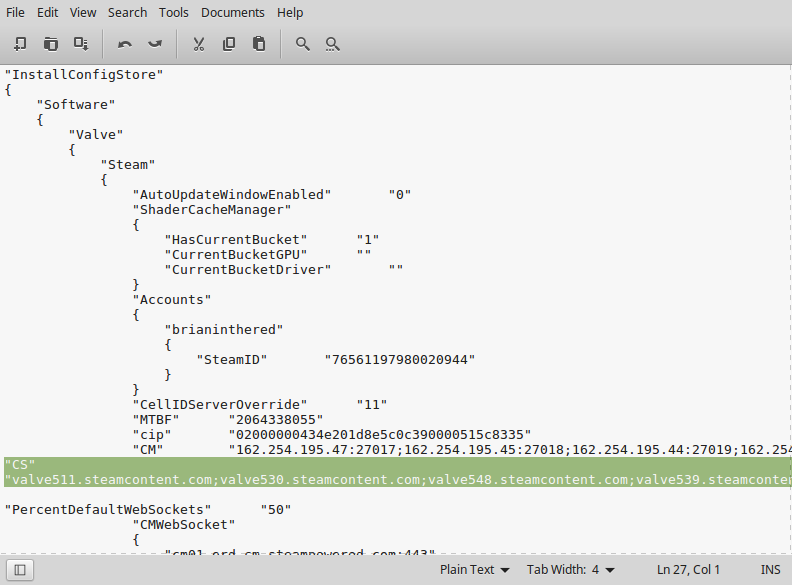Viewport: 792px width, 585px height.
Task: Click the "MTBF" key
Action: point(156,420)
